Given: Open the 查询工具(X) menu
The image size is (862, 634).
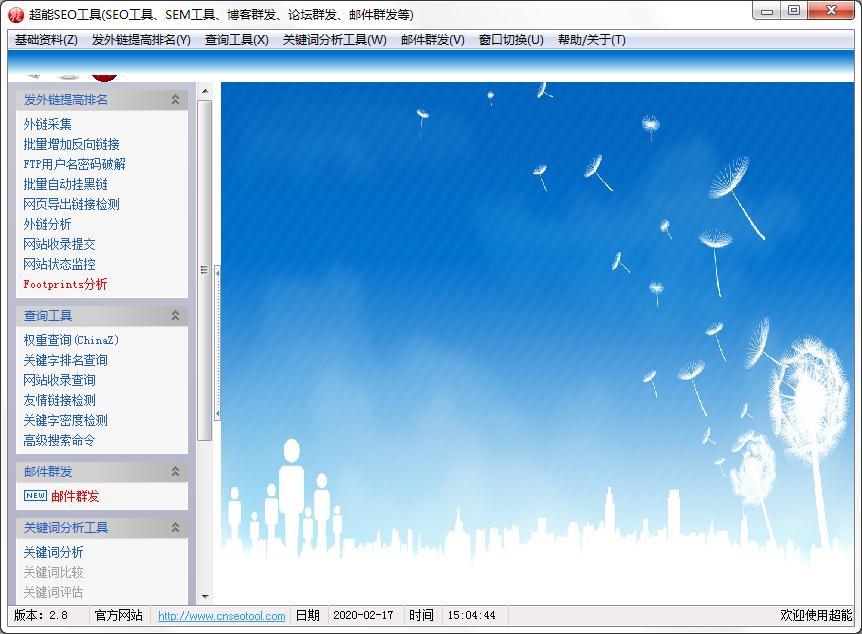Looking at the screenshot, I should (x=236, y=40).
